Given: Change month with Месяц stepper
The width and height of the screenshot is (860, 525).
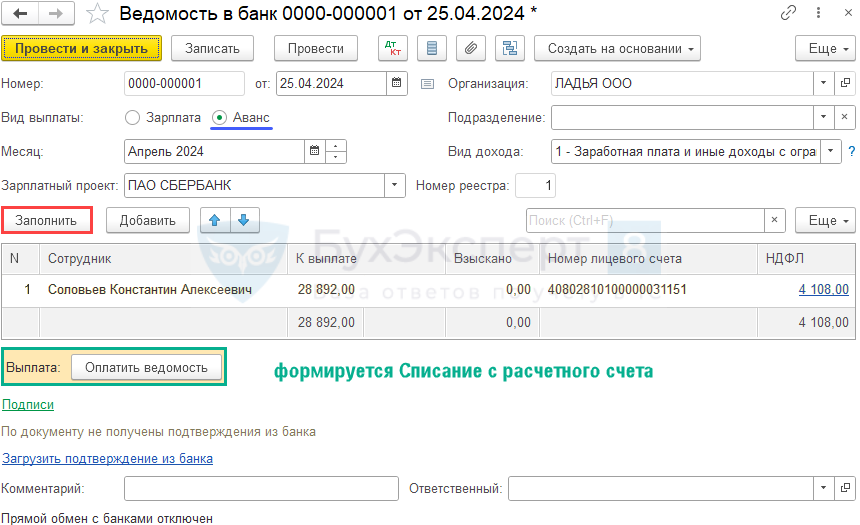Looking at the screenshot, I should point(336,151).
